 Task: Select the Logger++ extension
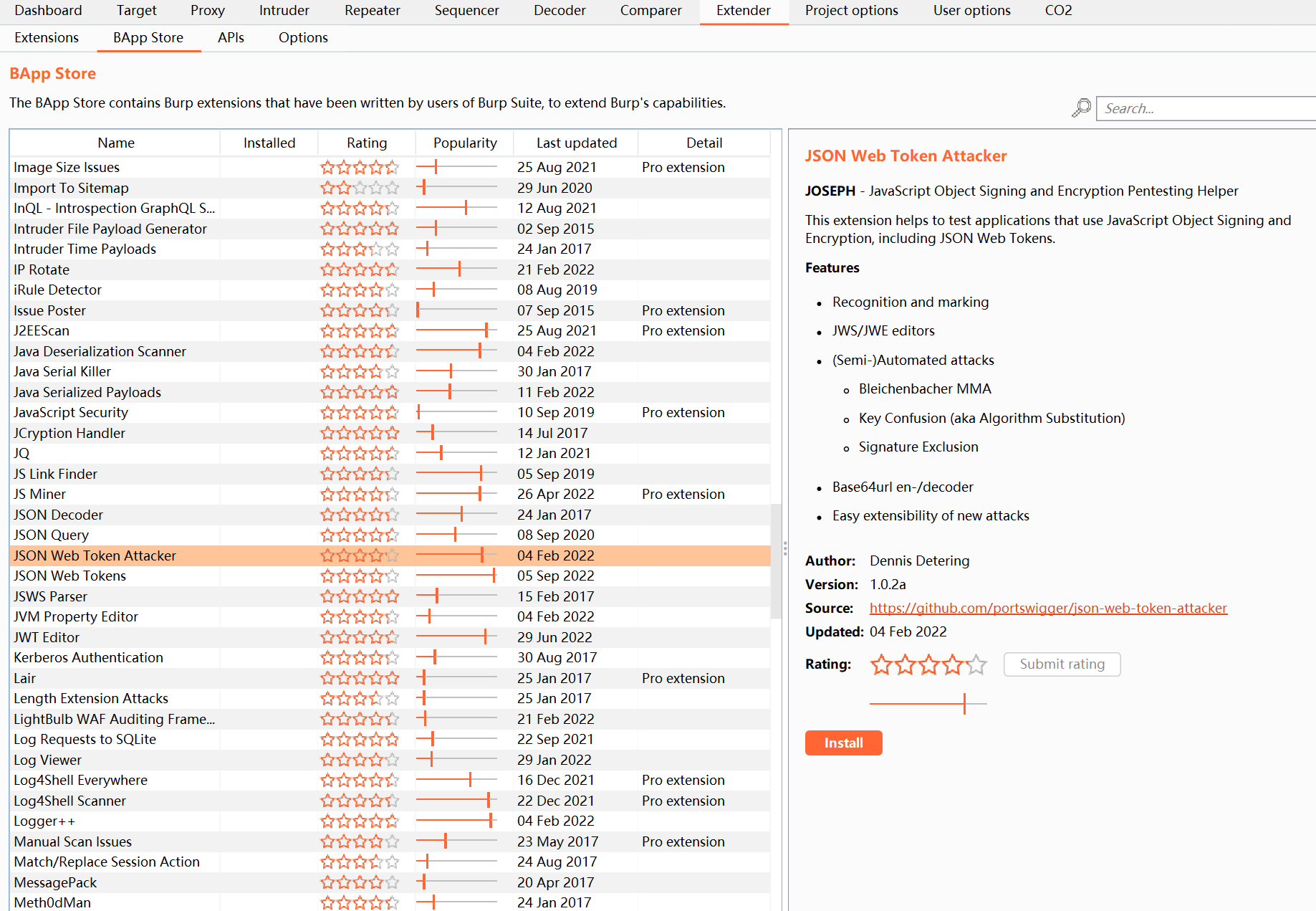click(x=390, y=821)
